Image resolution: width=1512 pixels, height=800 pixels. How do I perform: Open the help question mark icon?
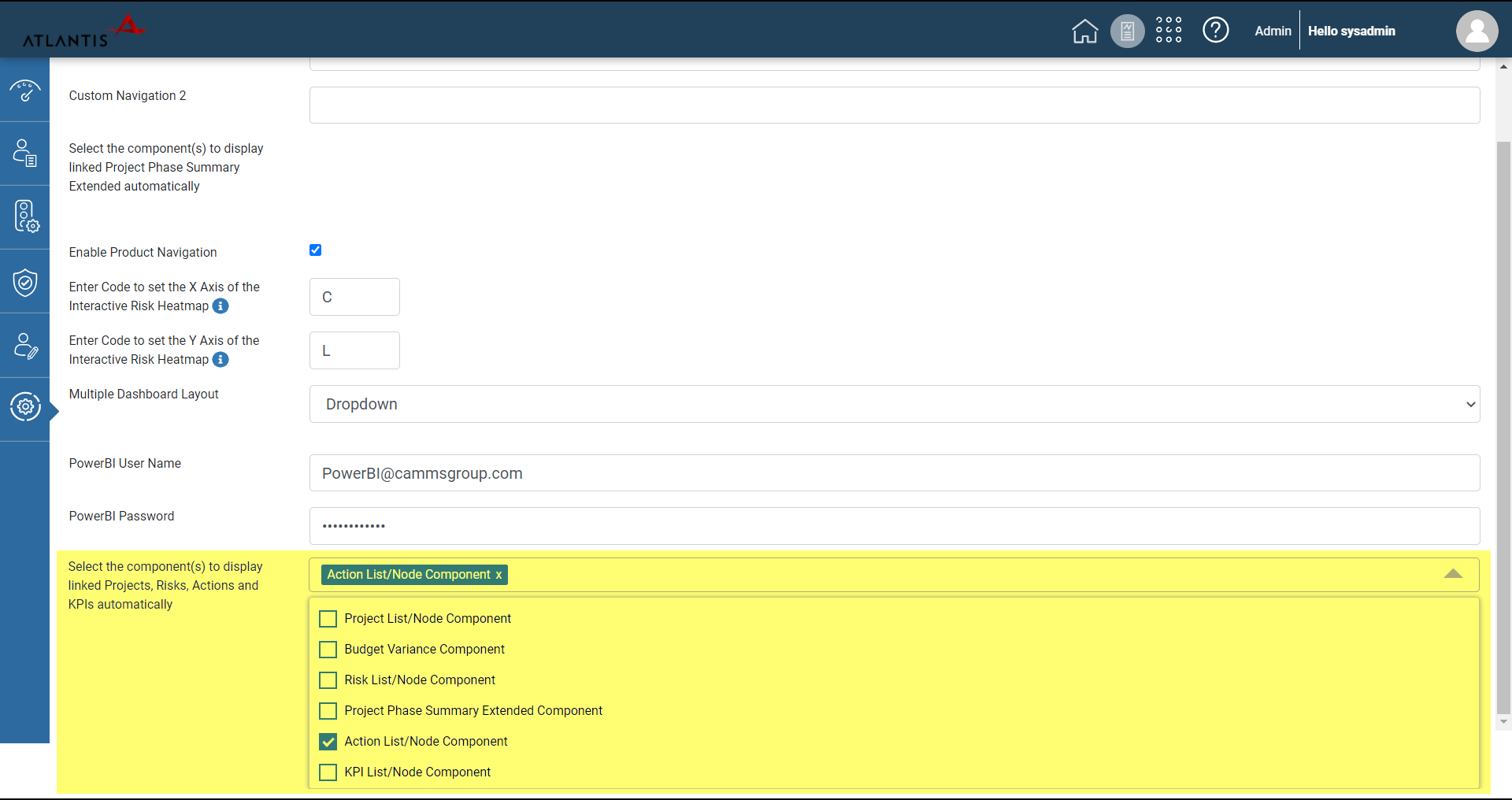point(1215,30)
